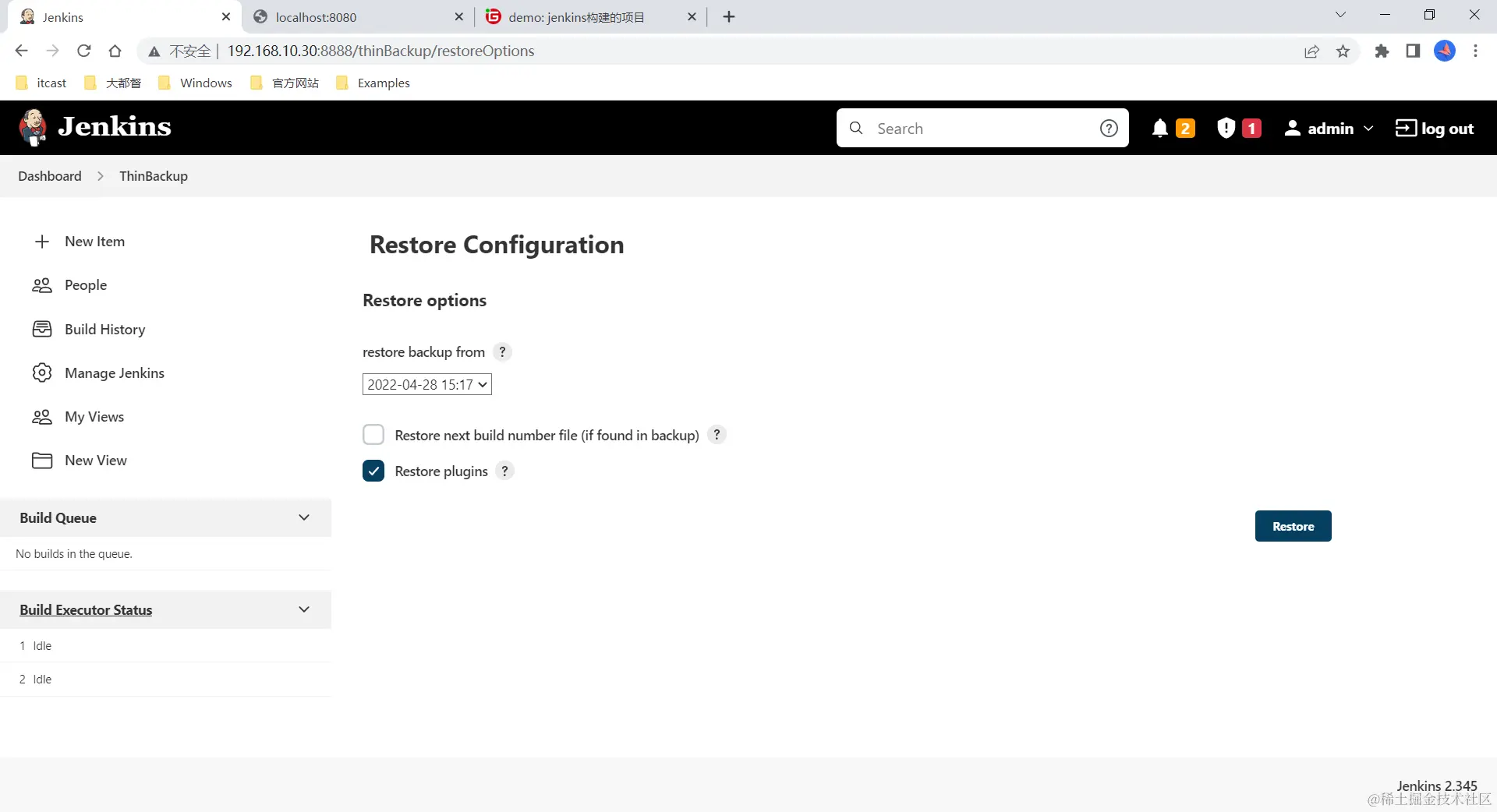Click the admin user icon
The image size is (1497, 812).
click(x=1292, y=128)
